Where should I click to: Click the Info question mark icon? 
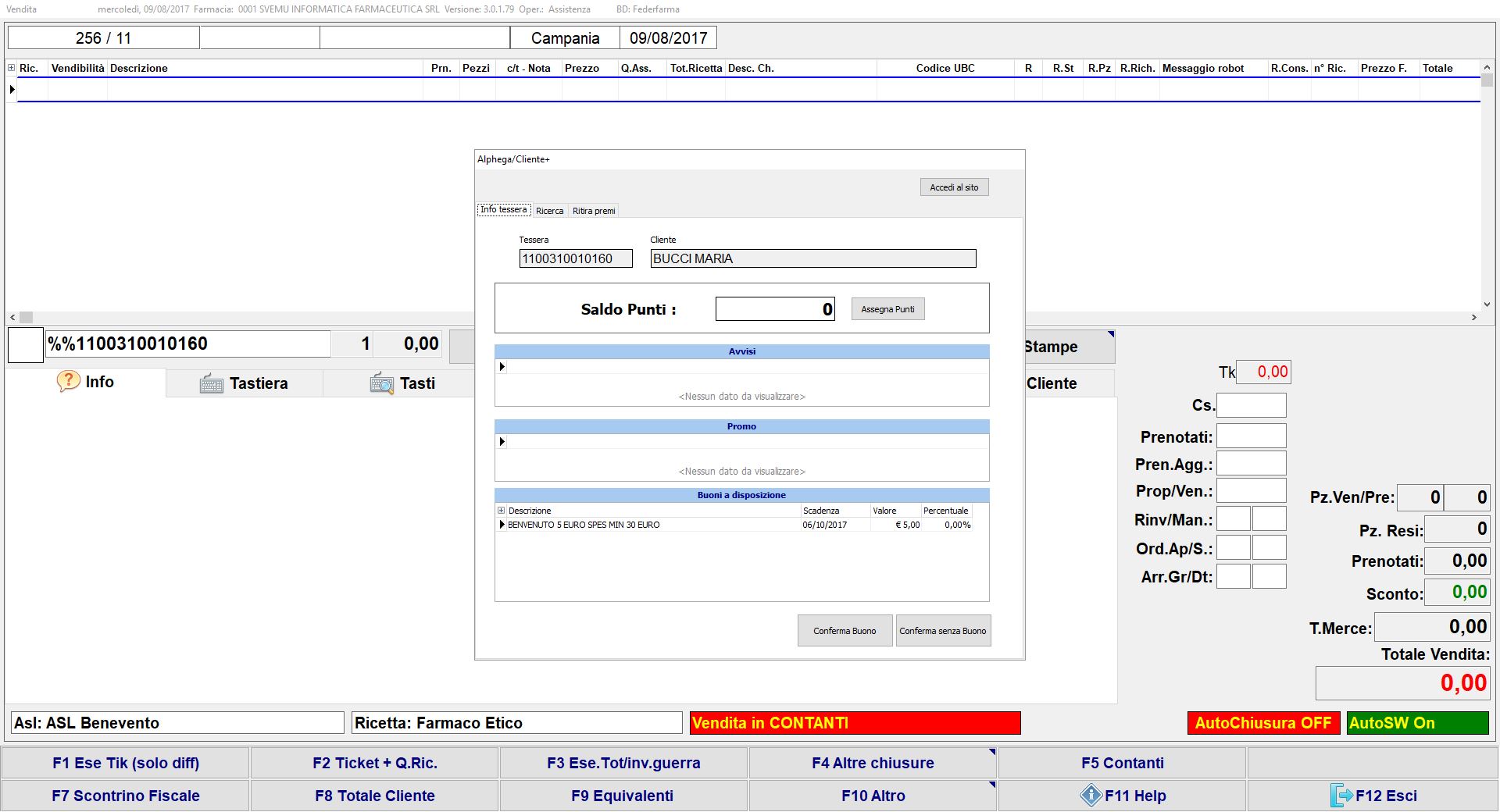68,381
